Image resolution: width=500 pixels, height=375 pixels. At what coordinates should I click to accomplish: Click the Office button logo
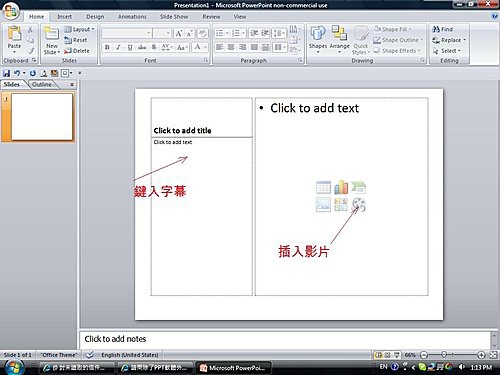click(x=11, y=11)
